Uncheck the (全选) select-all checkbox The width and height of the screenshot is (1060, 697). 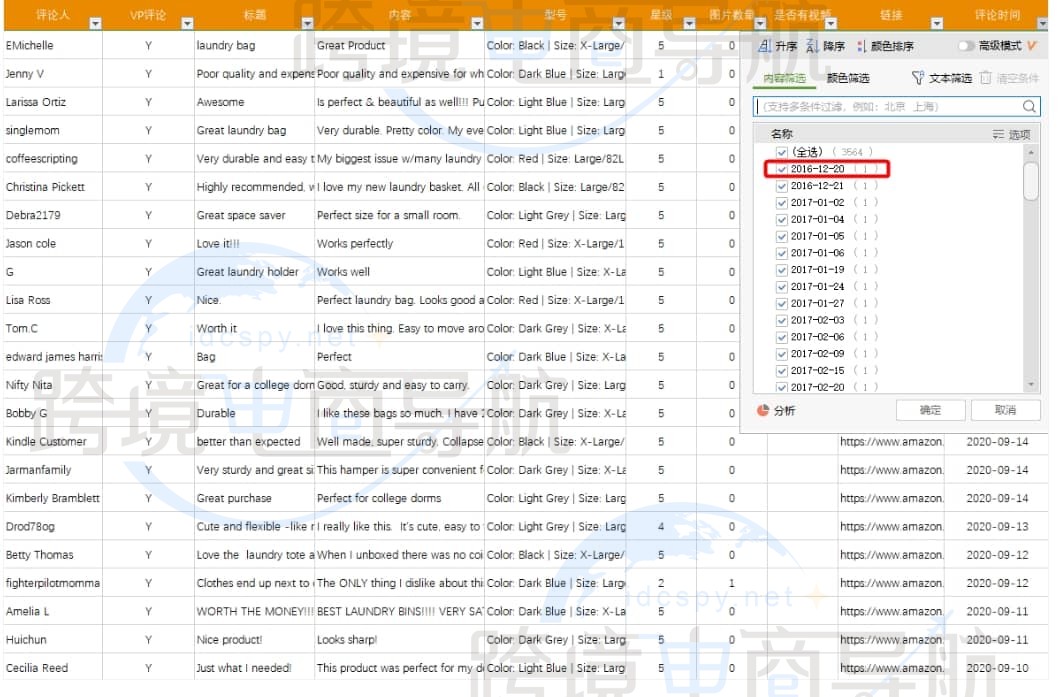point(782,152)
